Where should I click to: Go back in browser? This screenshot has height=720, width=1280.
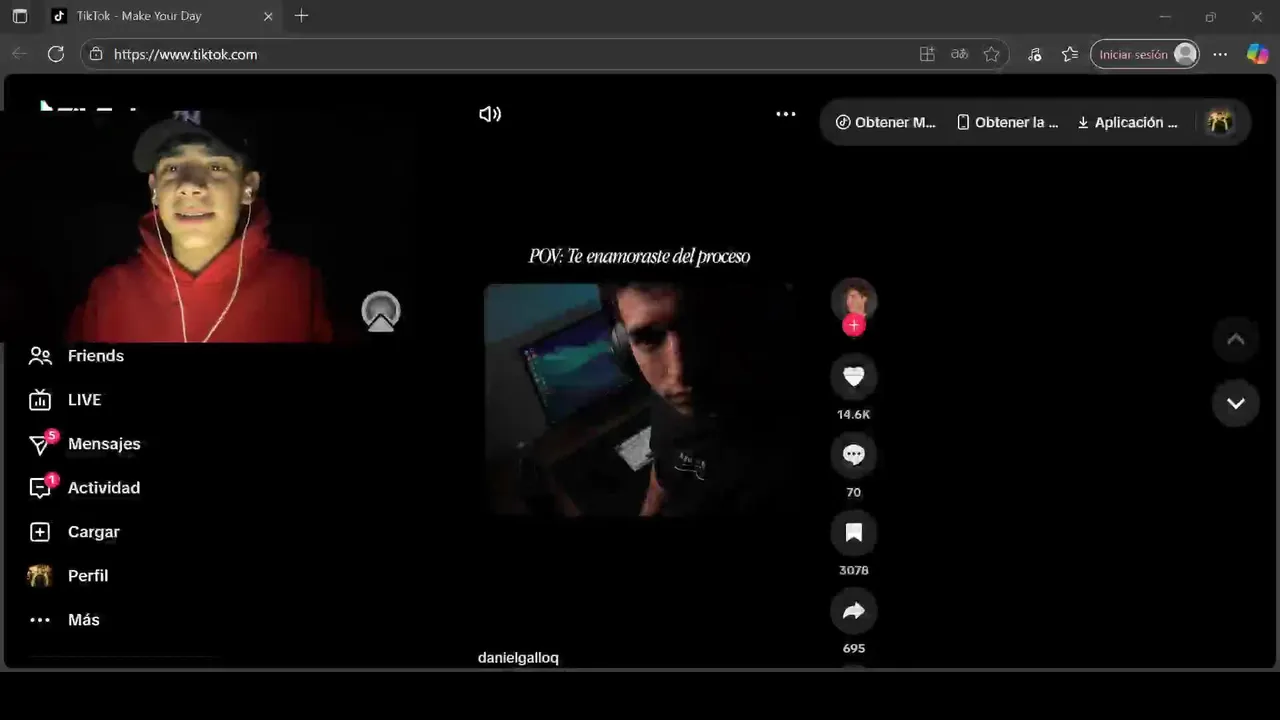(x=19, y=54)
